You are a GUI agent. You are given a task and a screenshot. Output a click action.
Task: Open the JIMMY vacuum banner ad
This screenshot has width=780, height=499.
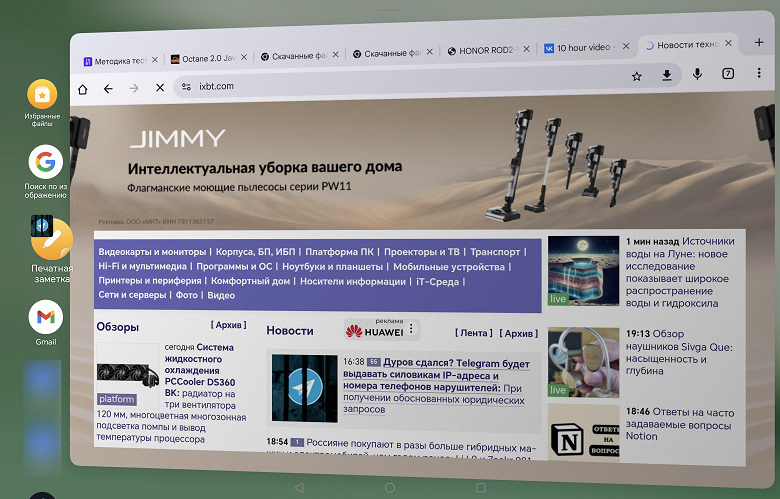(x=423, y=164)
